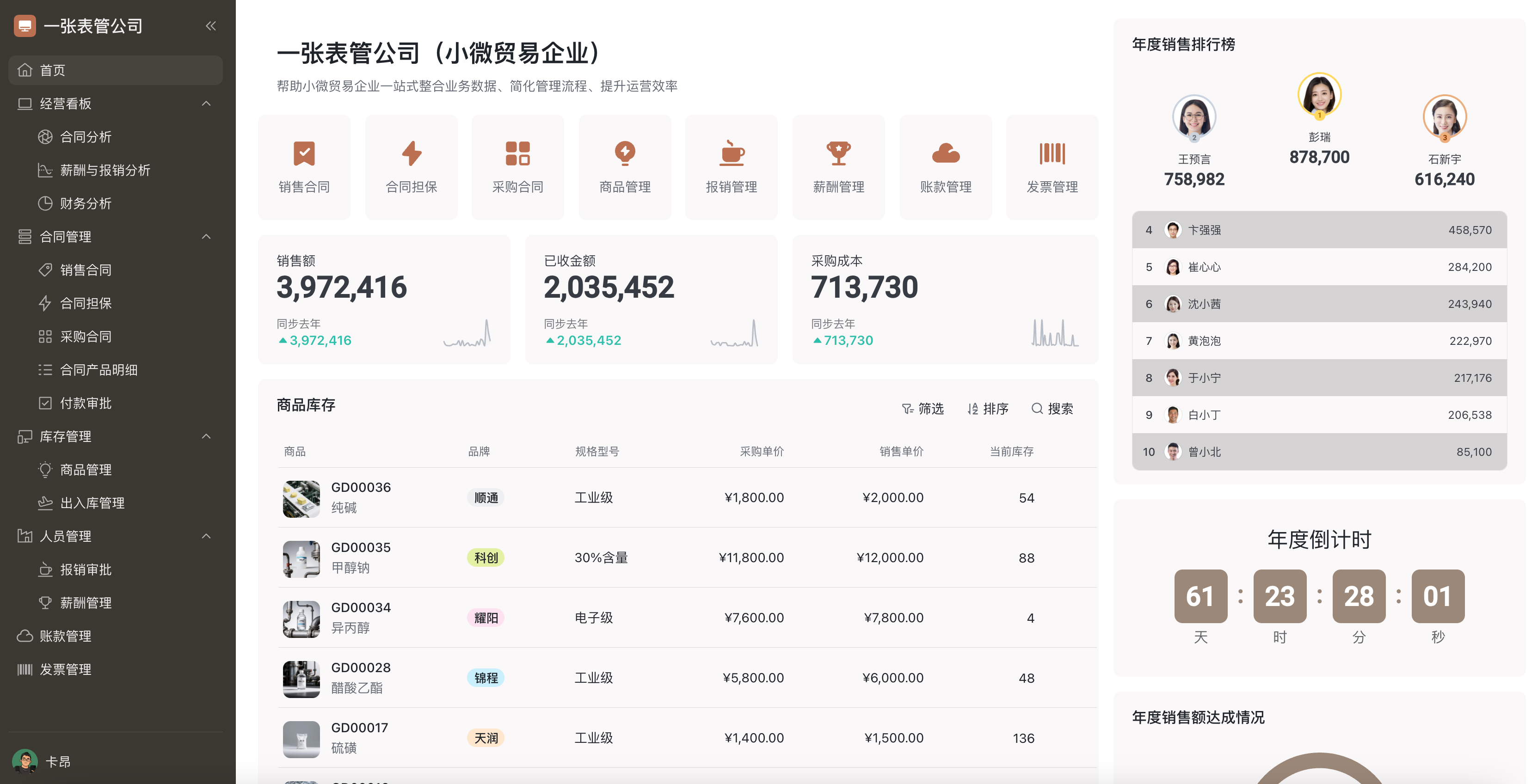Click the 合同担保 lightning bolt card
The height and width of the screenshot is (784, 1538).
pyautogui.click(x=411, y=153)
